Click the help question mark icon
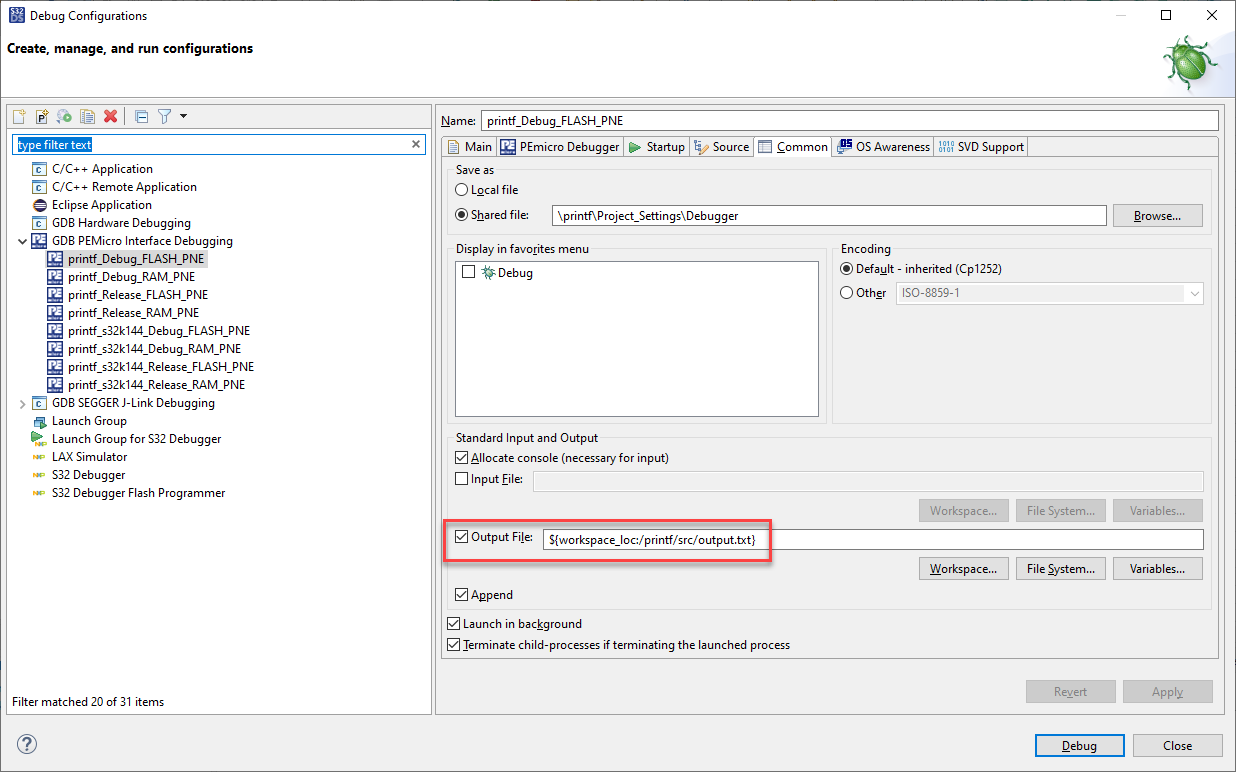This screenshot has width=1236, height=772. pos(26,744)
